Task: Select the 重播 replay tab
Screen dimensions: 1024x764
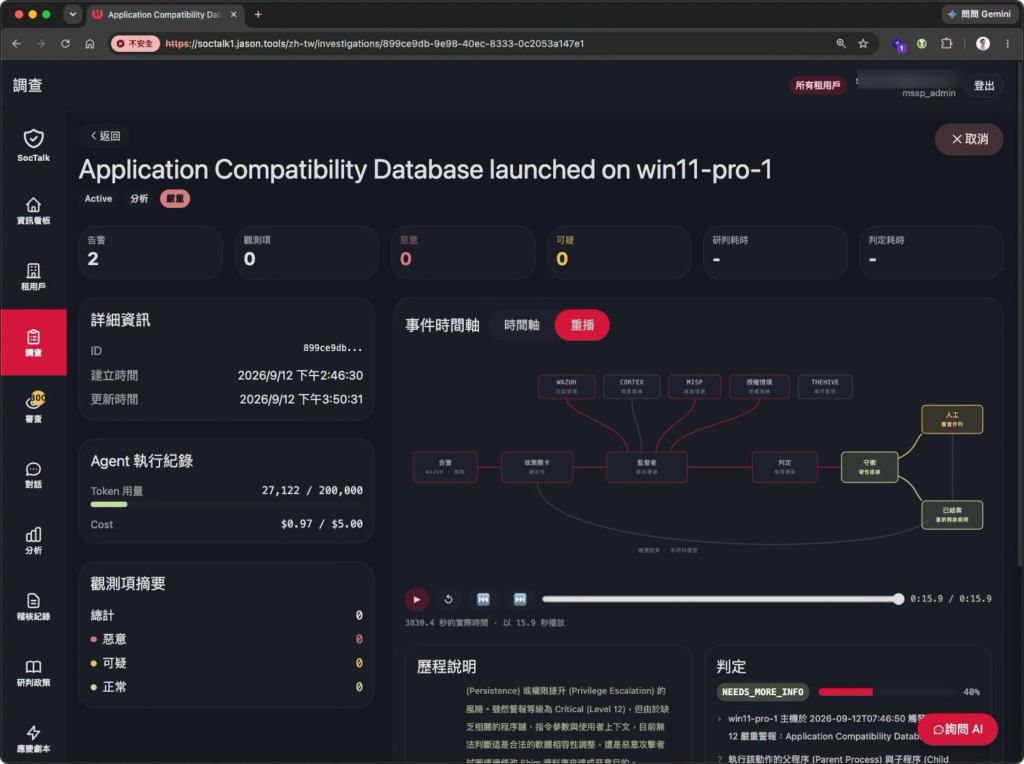Action: (582, 325)
